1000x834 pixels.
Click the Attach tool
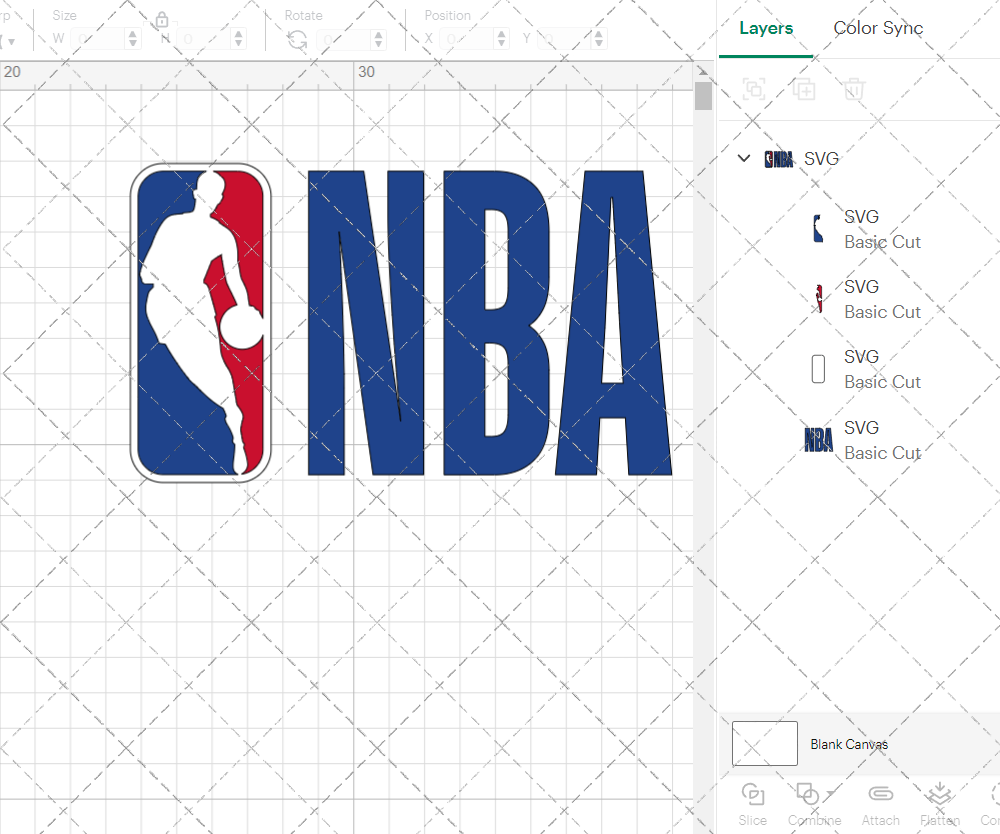tap(881, 805)
